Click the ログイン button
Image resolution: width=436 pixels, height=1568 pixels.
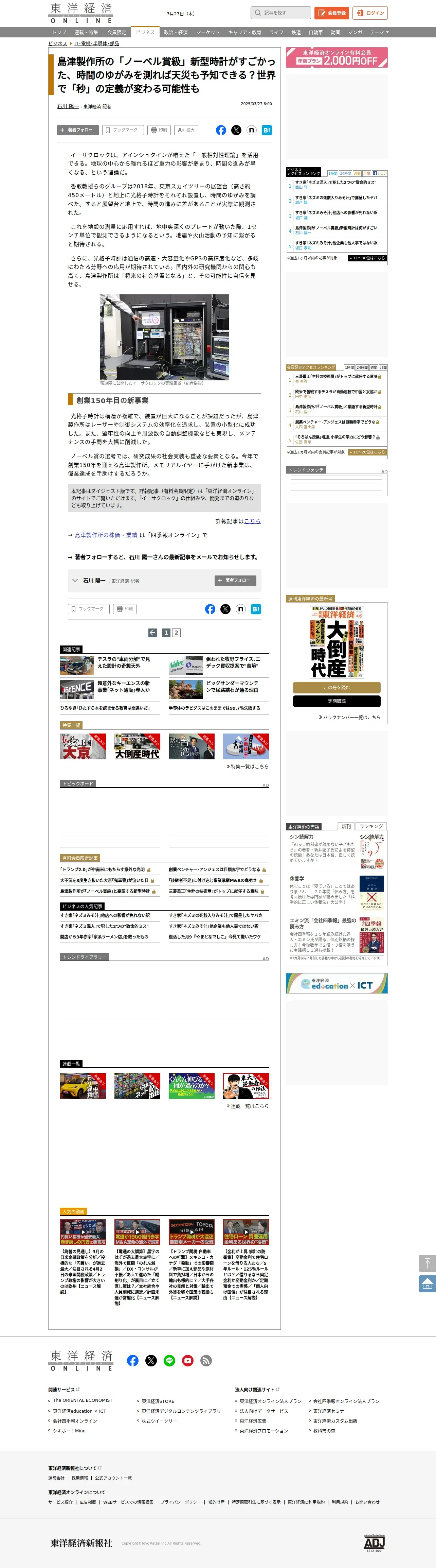pyautogui.click(x=370, y=13)
